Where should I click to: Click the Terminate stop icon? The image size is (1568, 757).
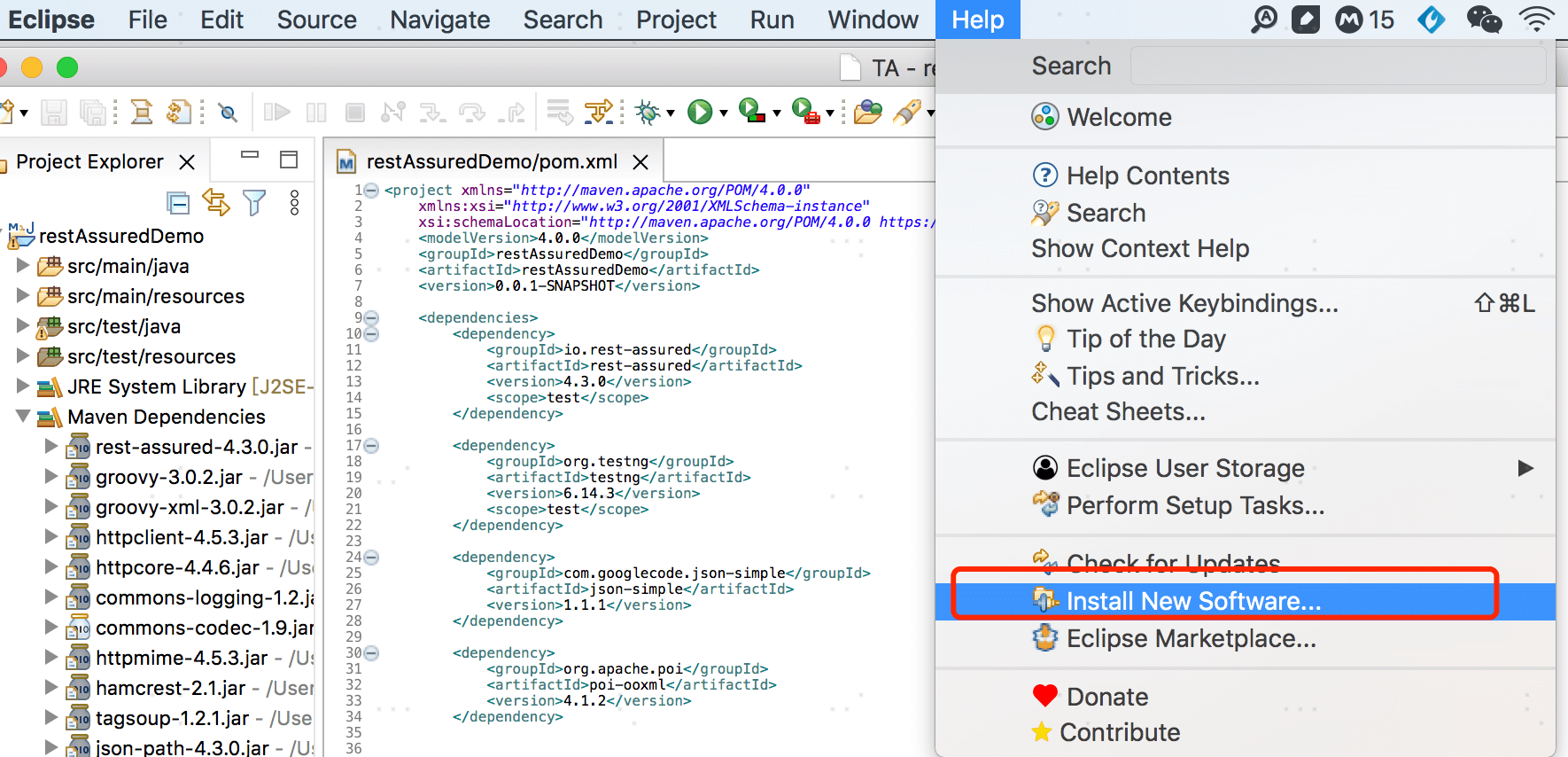[x=355, y=112]
